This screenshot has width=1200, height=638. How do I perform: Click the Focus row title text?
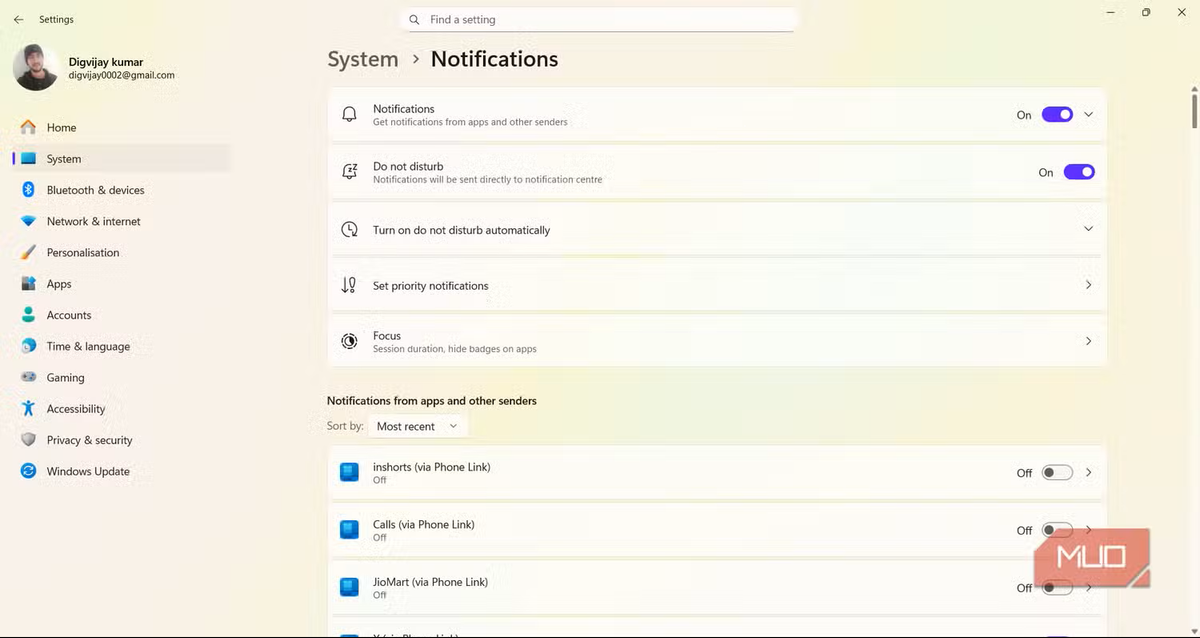[x=387, y=336]
